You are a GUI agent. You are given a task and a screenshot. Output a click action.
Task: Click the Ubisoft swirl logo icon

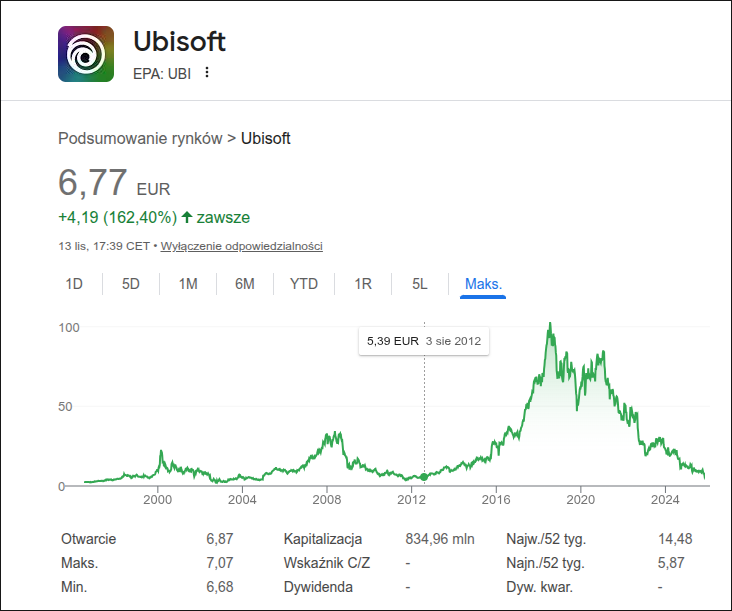point(86,54)
